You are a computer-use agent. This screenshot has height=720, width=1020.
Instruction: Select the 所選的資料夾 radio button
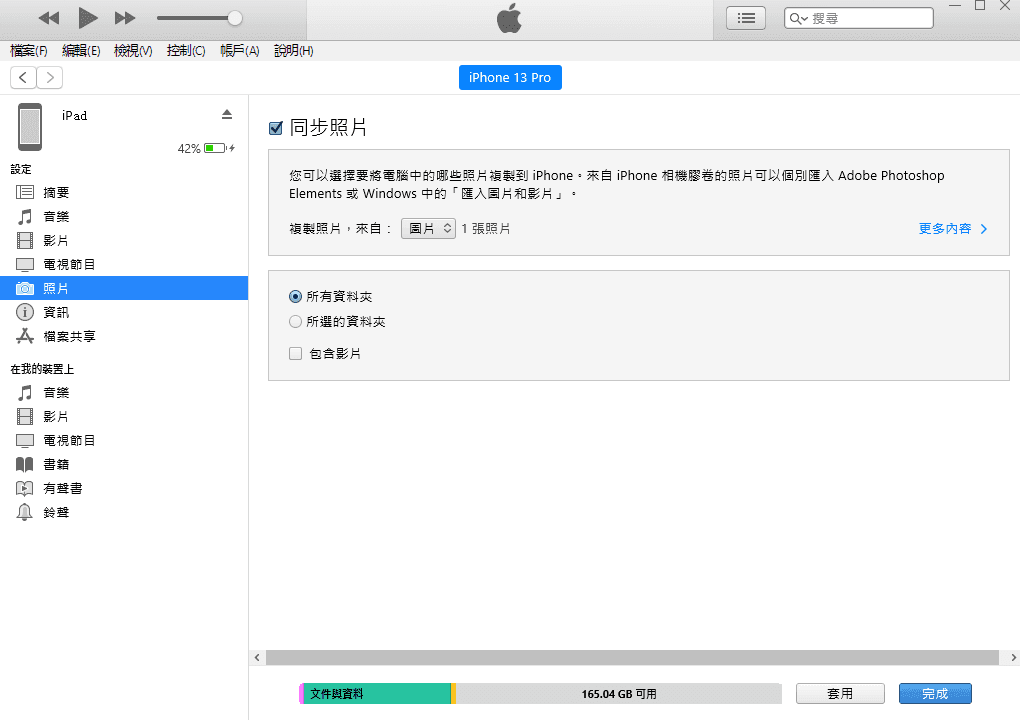point(295,322)
